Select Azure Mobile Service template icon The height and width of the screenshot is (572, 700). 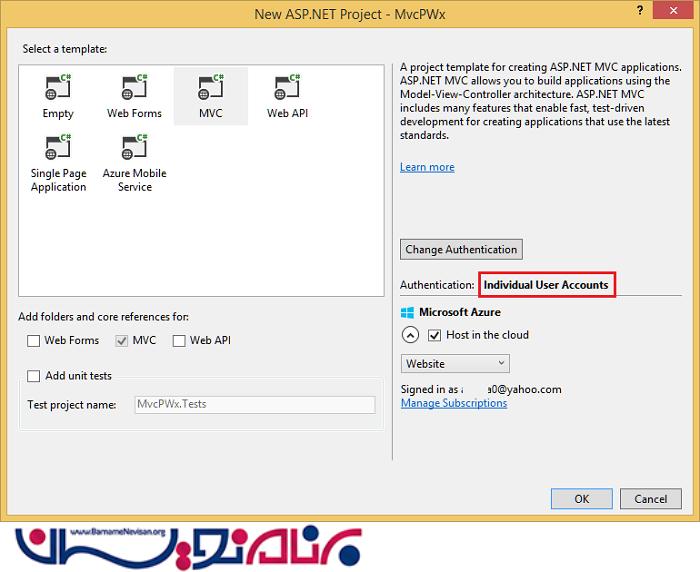point(134,147)
